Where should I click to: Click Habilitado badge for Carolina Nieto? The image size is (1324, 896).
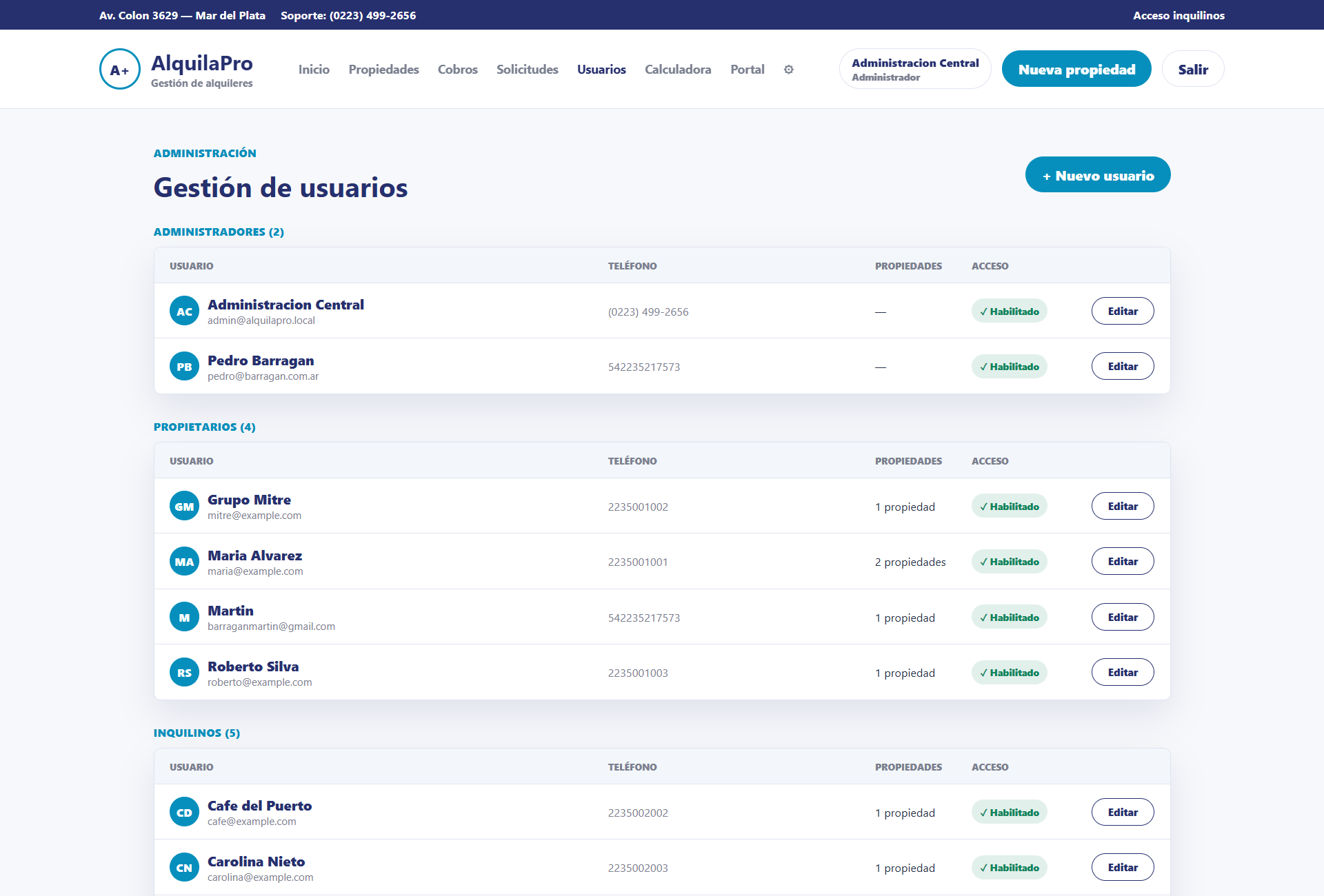click(x=1010, y=868)
